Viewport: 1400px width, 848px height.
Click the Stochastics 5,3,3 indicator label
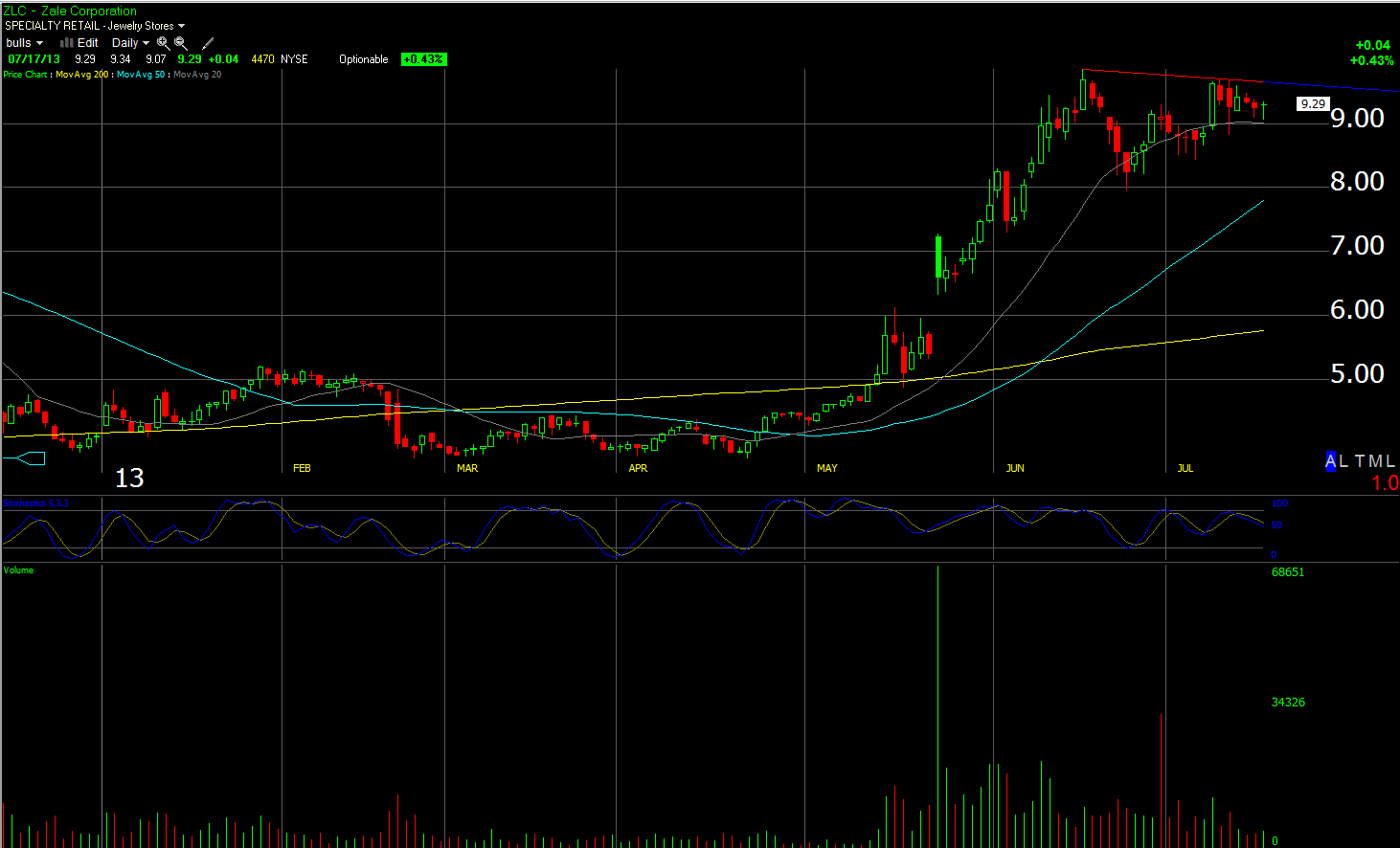(x=36, y=503)
